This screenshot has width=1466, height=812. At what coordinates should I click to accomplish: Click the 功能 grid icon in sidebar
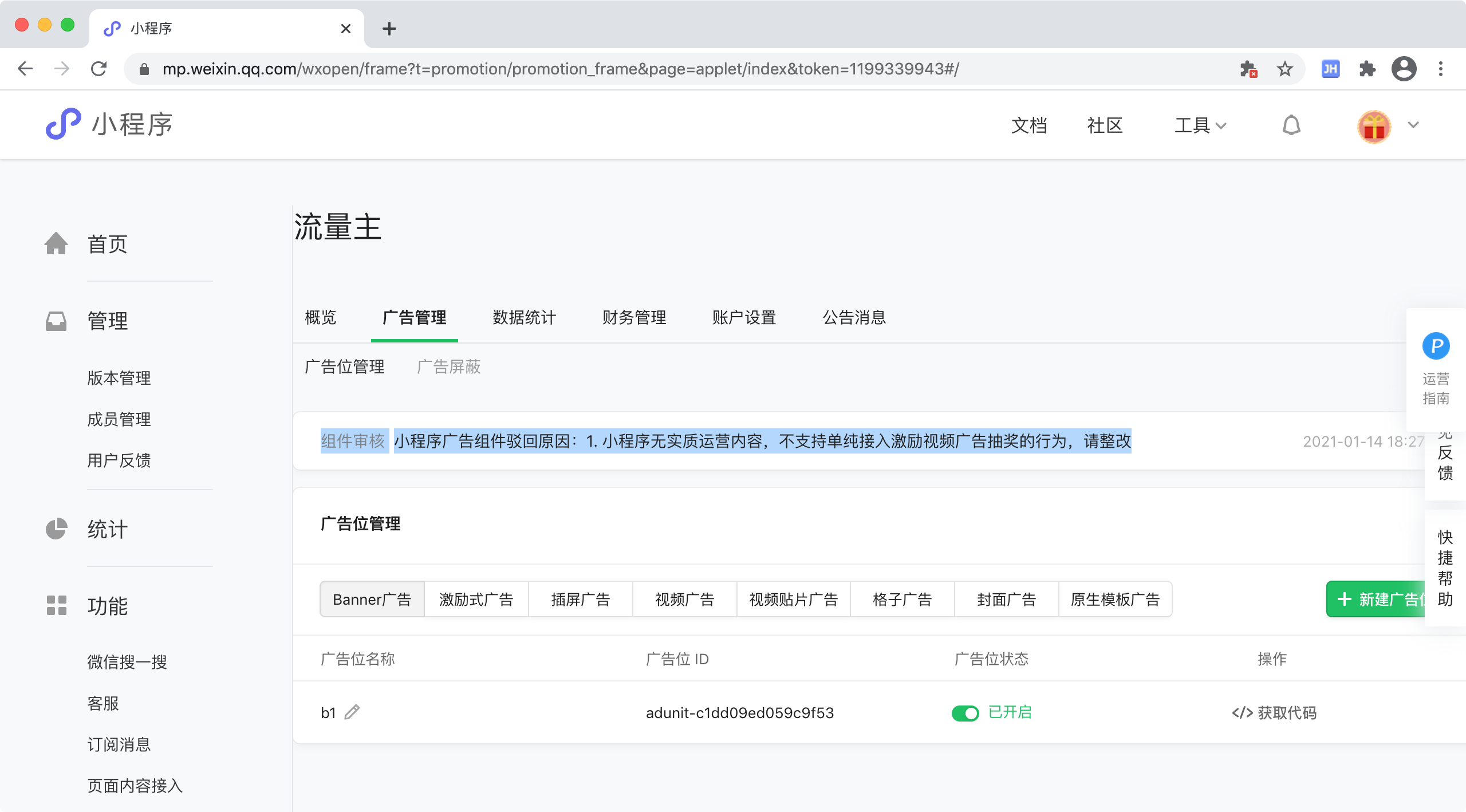pyautogui.click(x=56, y=605)
